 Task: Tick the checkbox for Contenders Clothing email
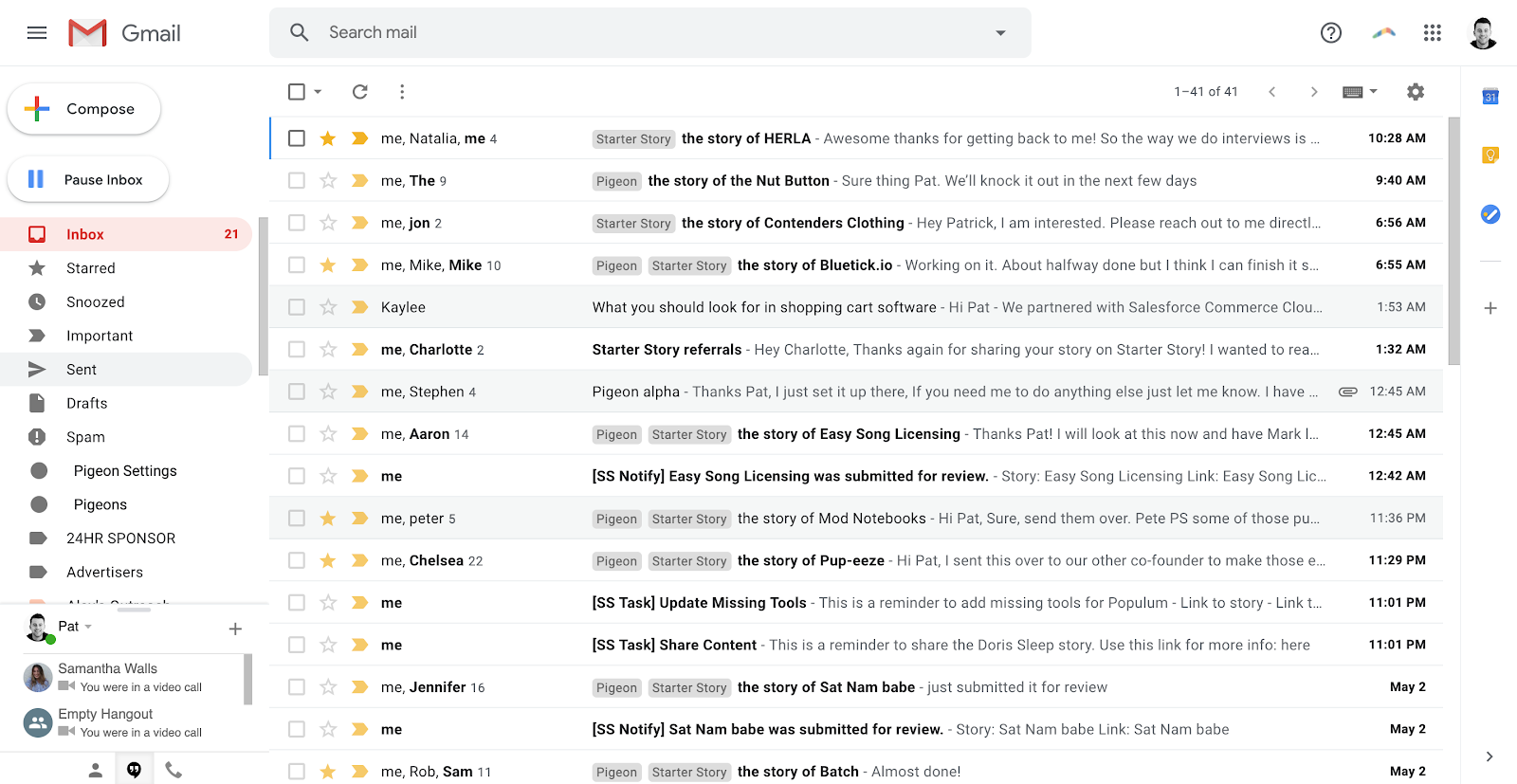tap(297, 223)
